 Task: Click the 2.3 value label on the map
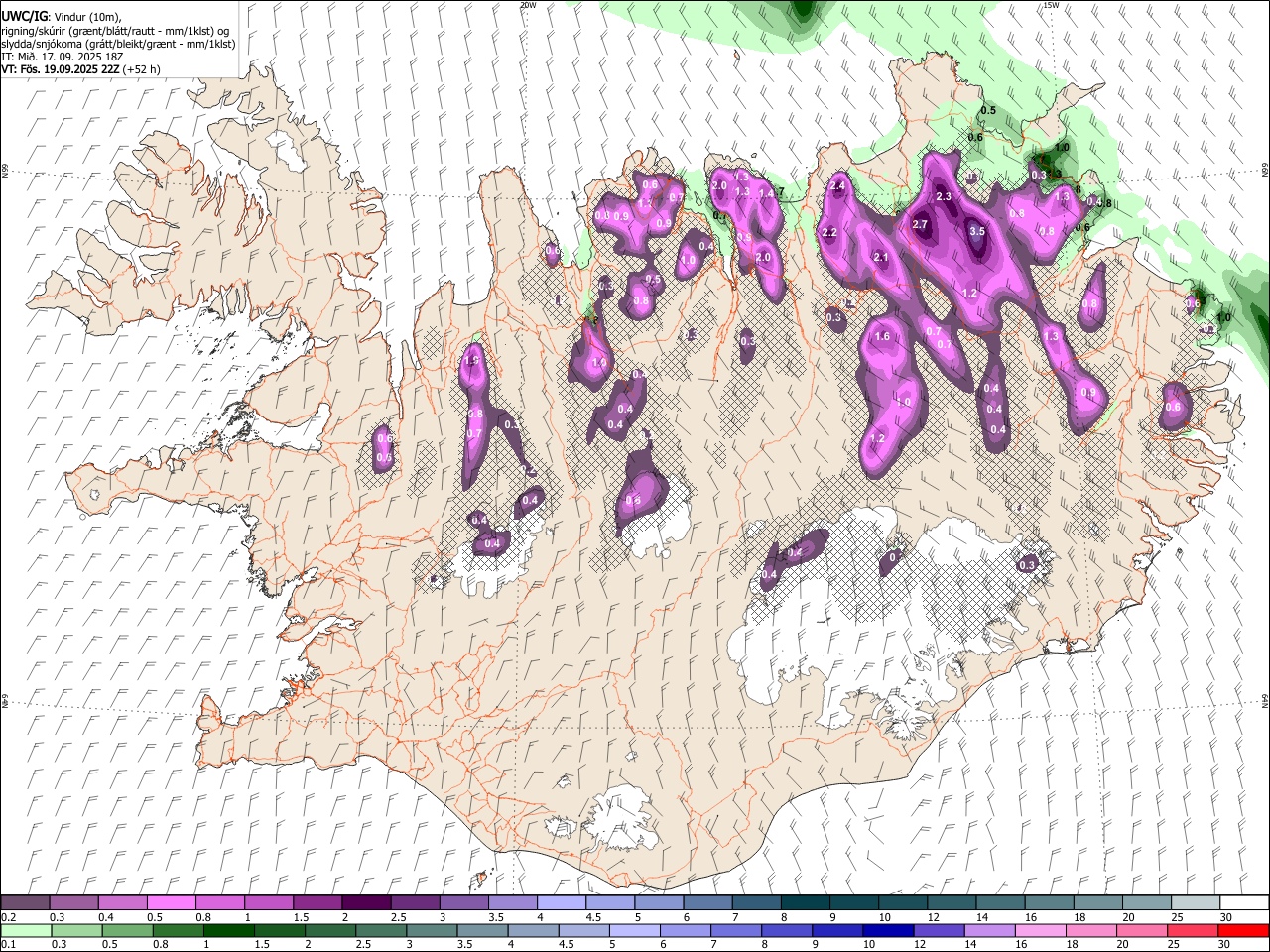(944, 197)
